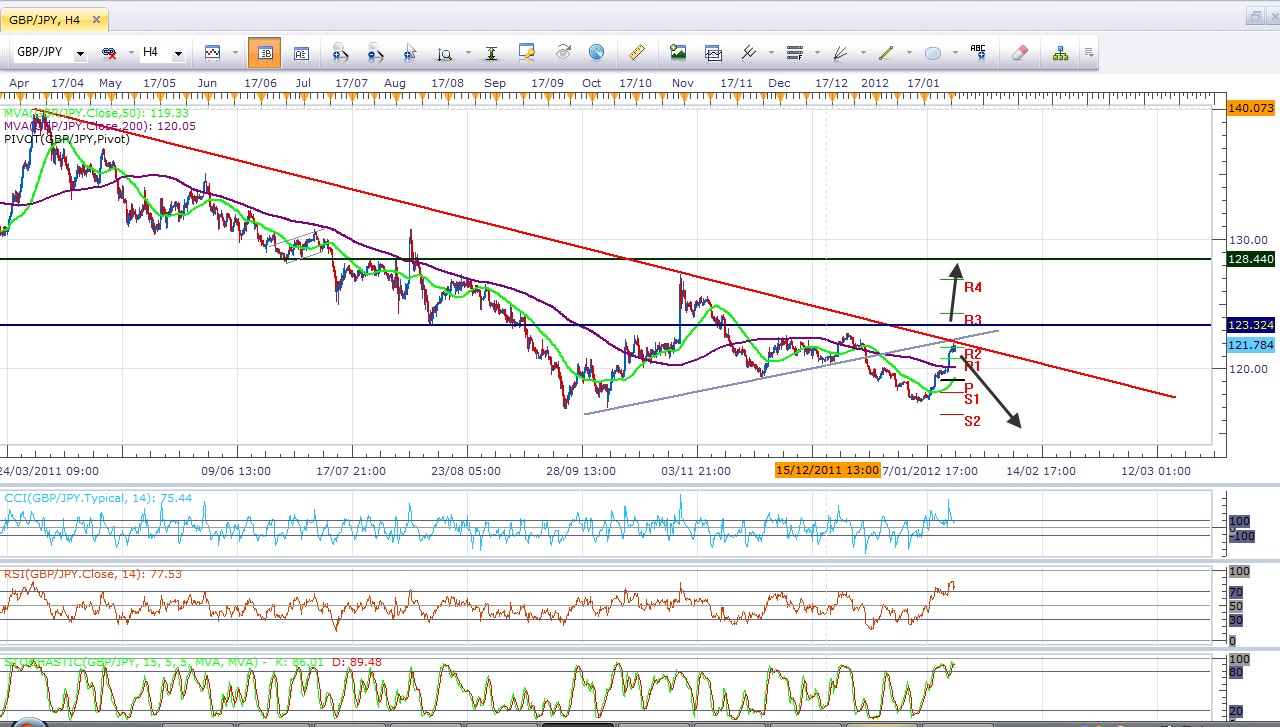
Task: Expand the ellipse shape dropdown arrow
Action: point(953,53)
